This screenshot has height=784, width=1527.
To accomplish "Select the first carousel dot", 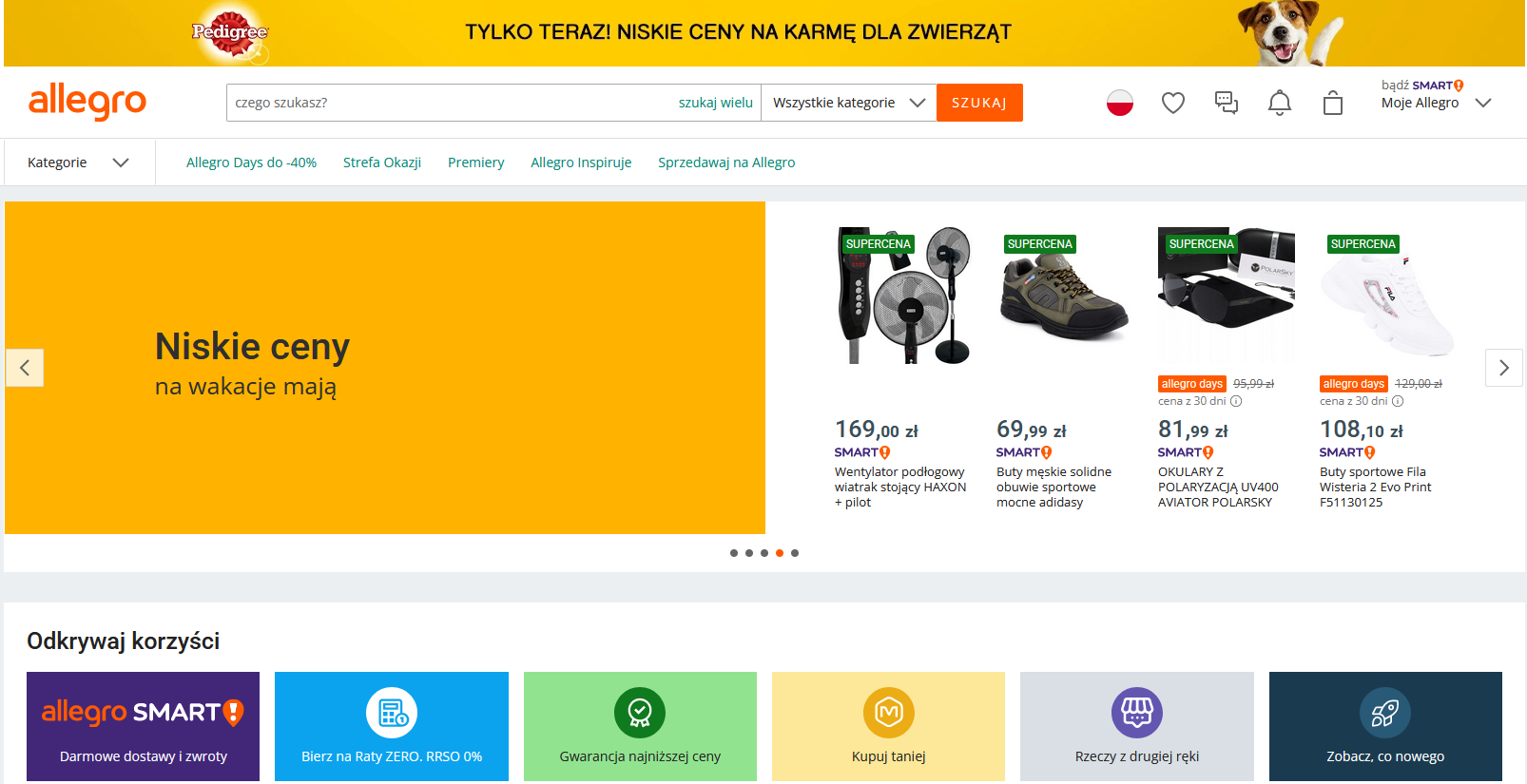I will 734,553.
